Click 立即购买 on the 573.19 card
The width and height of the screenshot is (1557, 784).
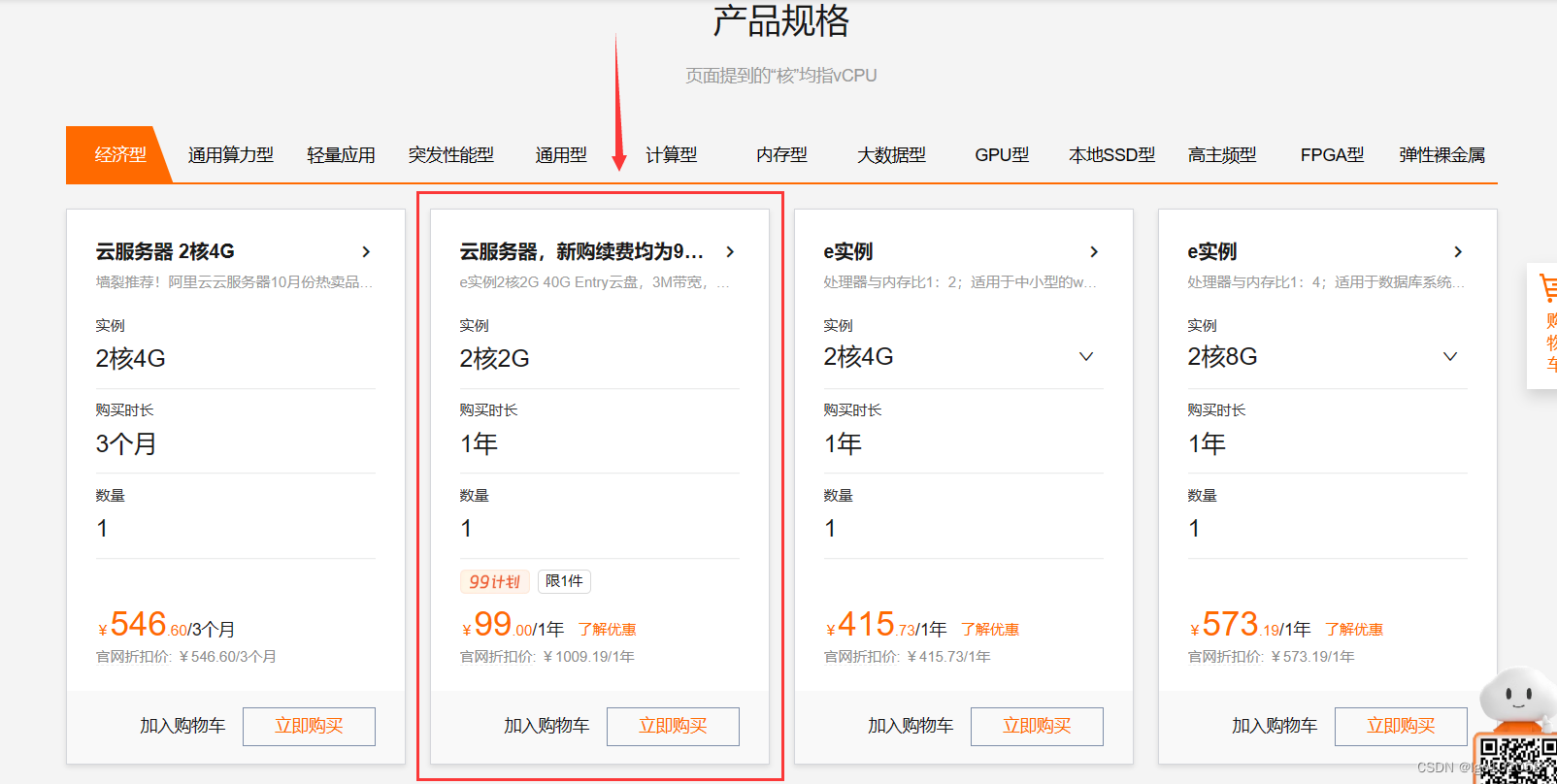point(1401,726)
